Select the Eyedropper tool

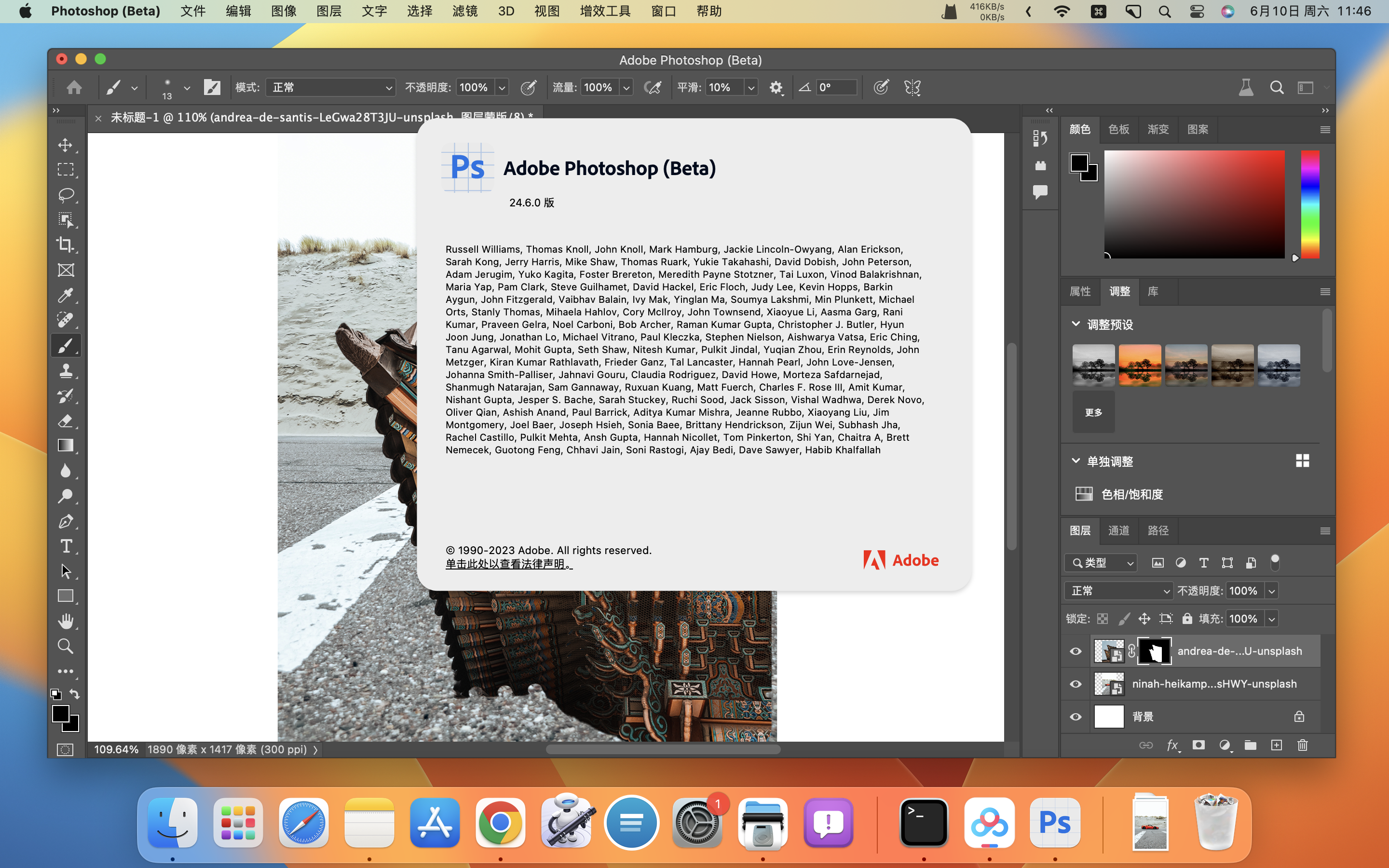point(66,295)
